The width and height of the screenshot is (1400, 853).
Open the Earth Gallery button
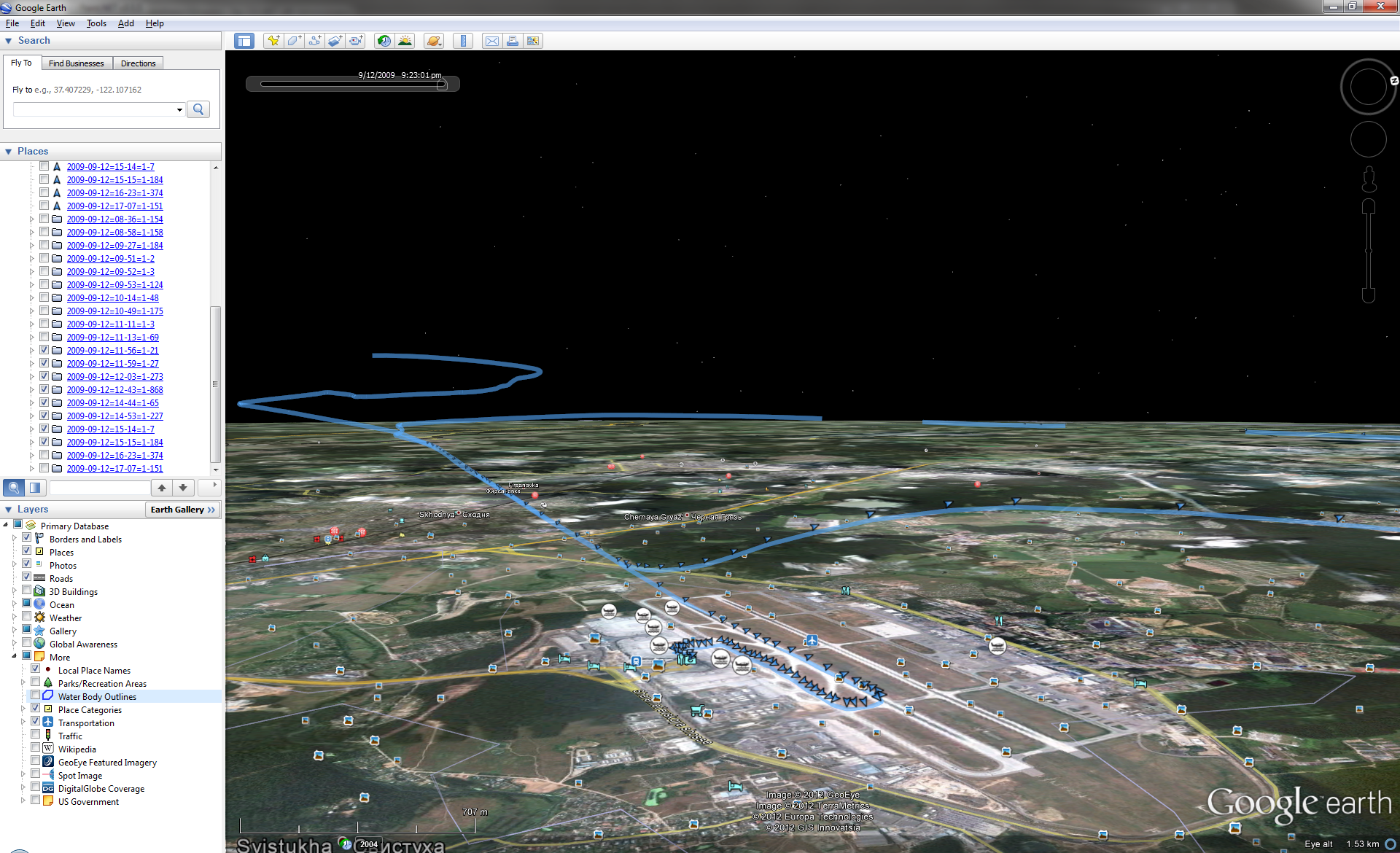[x=183, y=510]
